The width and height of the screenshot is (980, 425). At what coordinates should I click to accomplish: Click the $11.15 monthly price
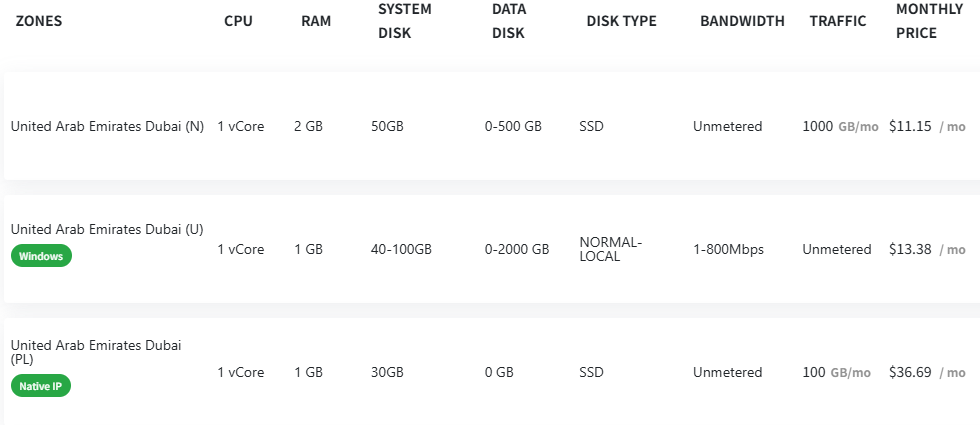910,127
